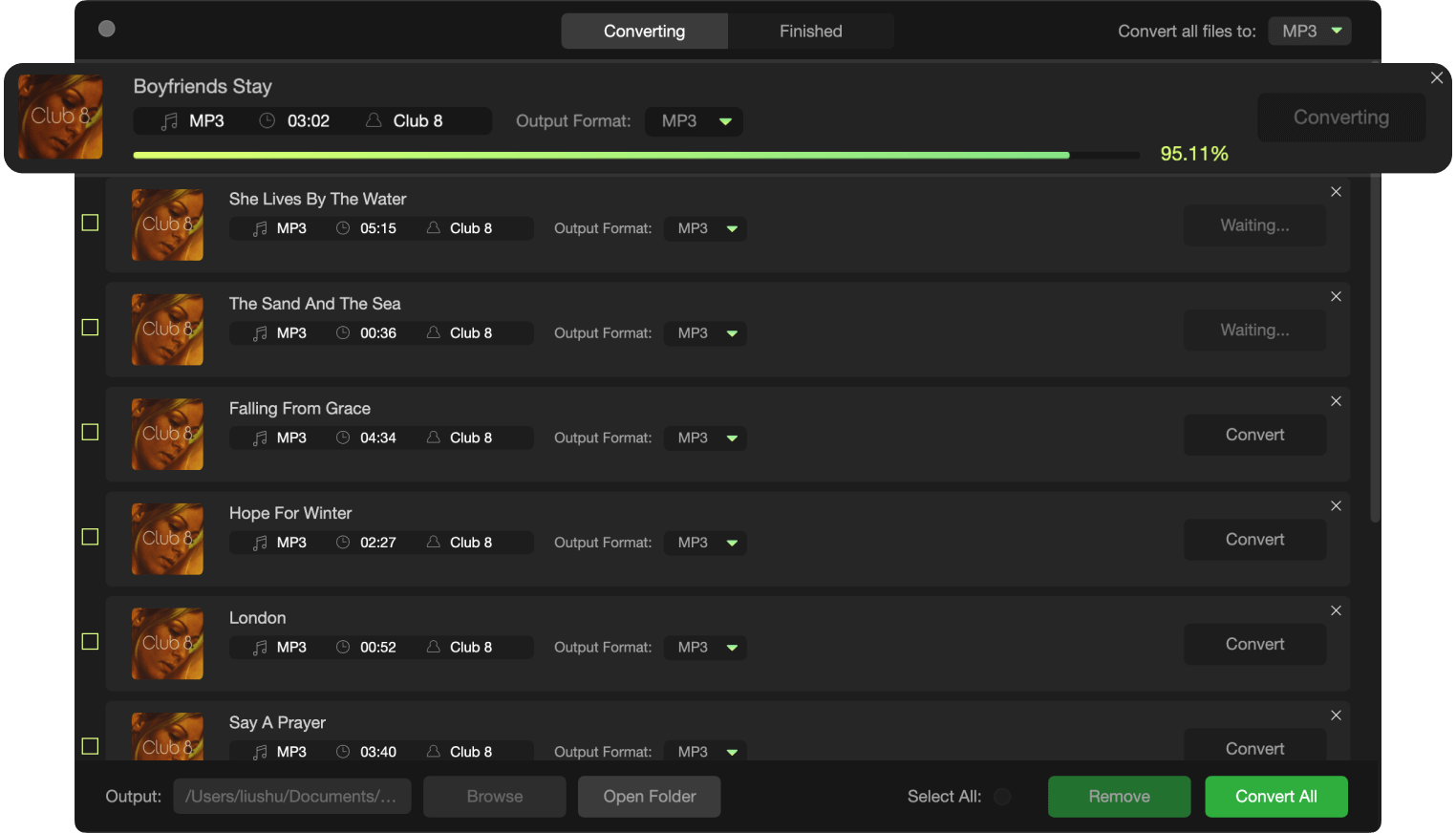
Task: Remove Falling From Grace using X icon
Action: tap(1336, 401)
